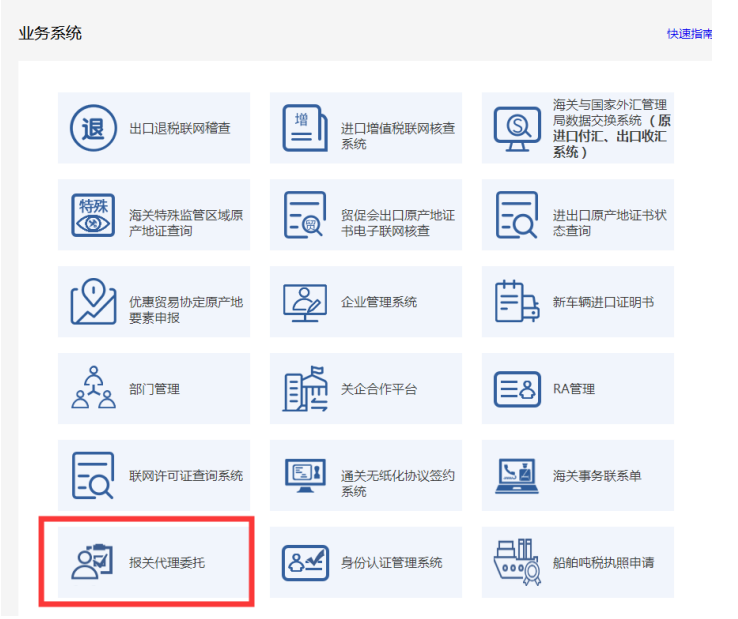
Task: Open 海关事务联系单
Action: tap(578, 475)
